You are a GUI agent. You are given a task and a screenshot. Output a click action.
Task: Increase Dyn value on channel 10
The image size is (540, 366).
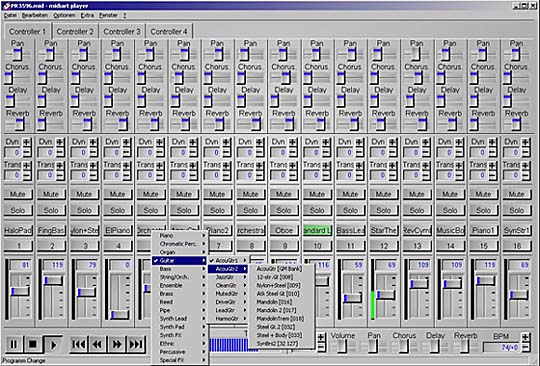pos(326,142)
